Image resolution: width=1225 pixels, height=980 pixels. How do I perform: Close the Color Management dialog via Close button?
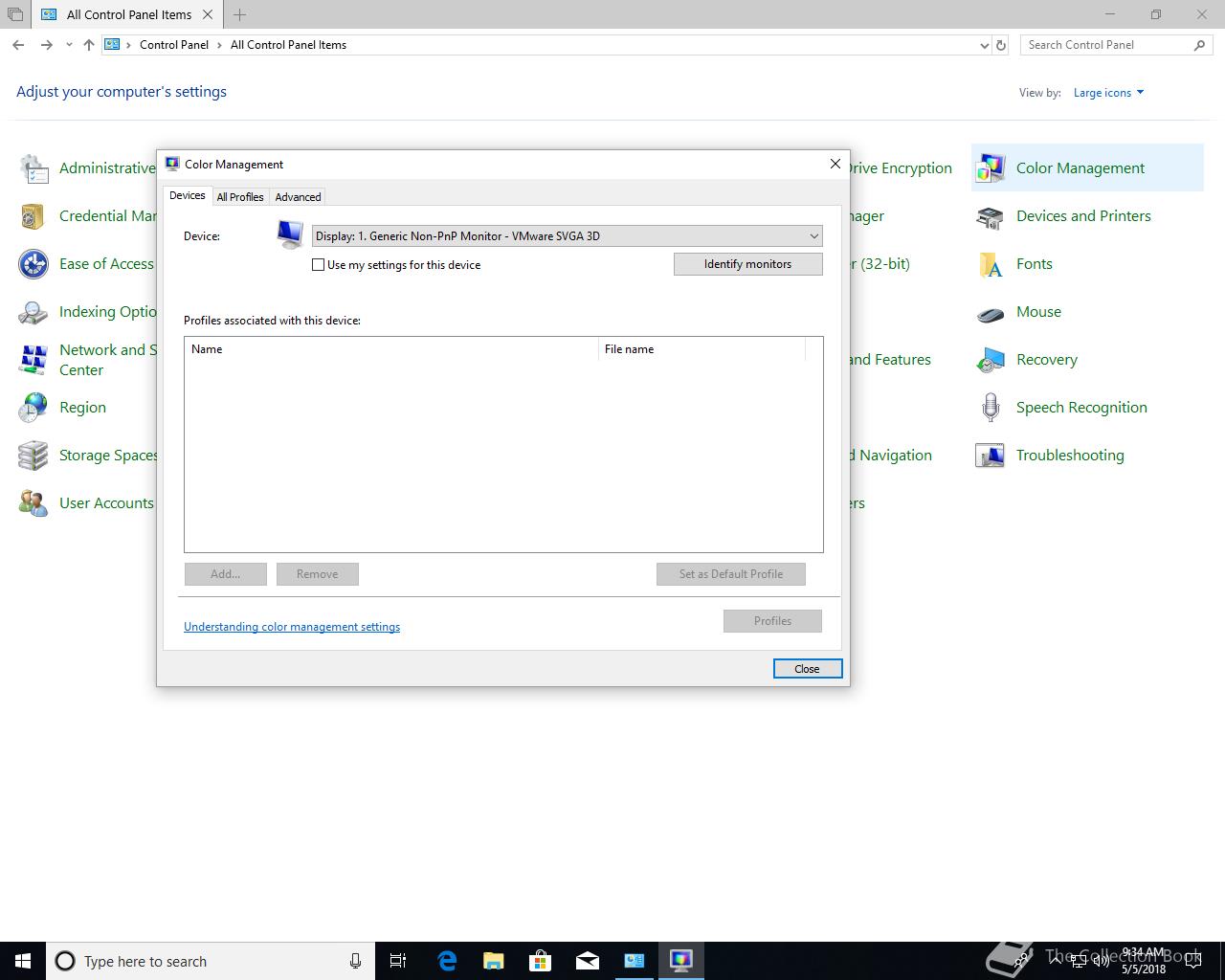point(808,669)
